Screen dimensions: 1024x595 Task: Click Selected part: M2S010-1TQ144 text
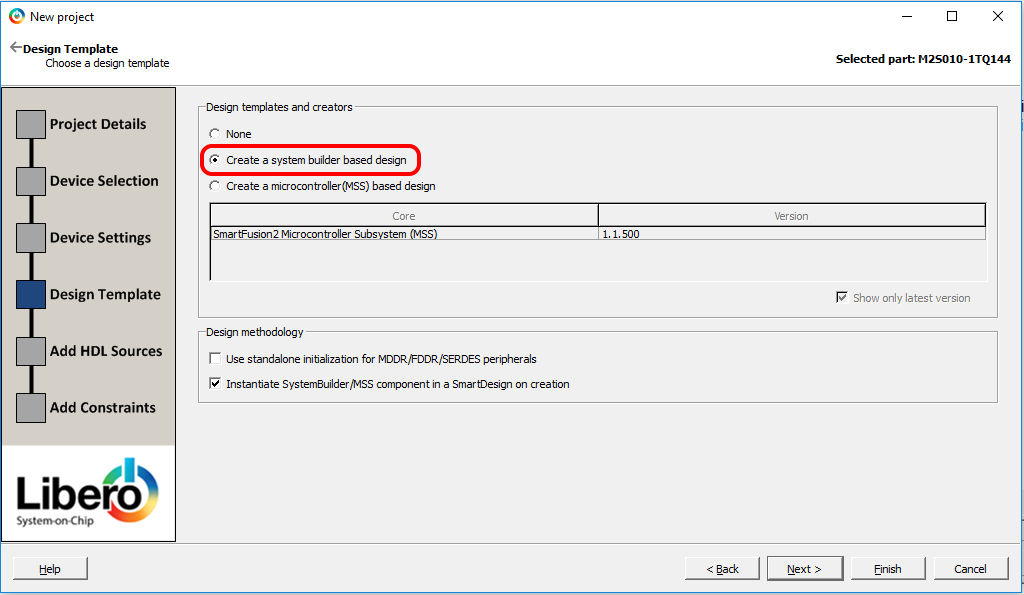[x=923, y=59]
